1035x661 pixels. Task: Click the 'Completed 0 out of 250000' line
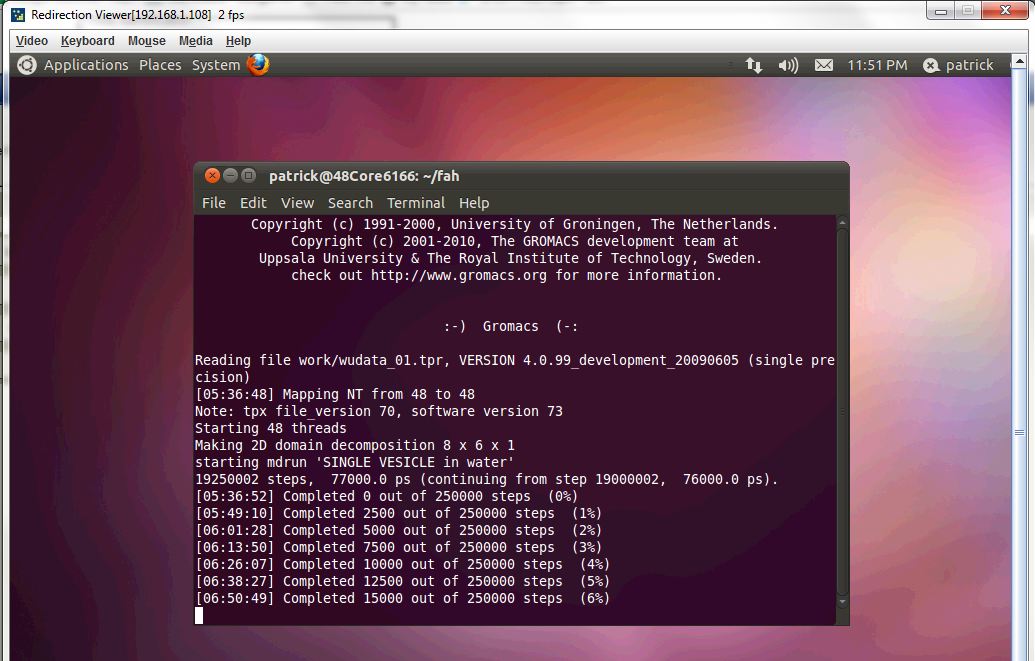(x=386, y=496)
